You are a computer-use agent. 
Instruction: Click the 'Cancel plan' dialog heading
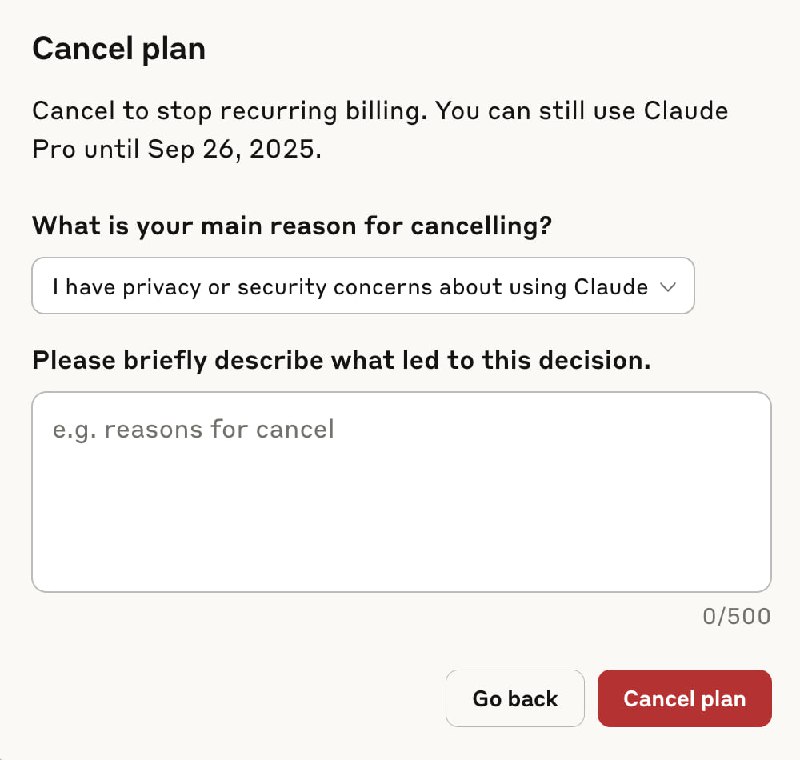[x=119, y=48]
